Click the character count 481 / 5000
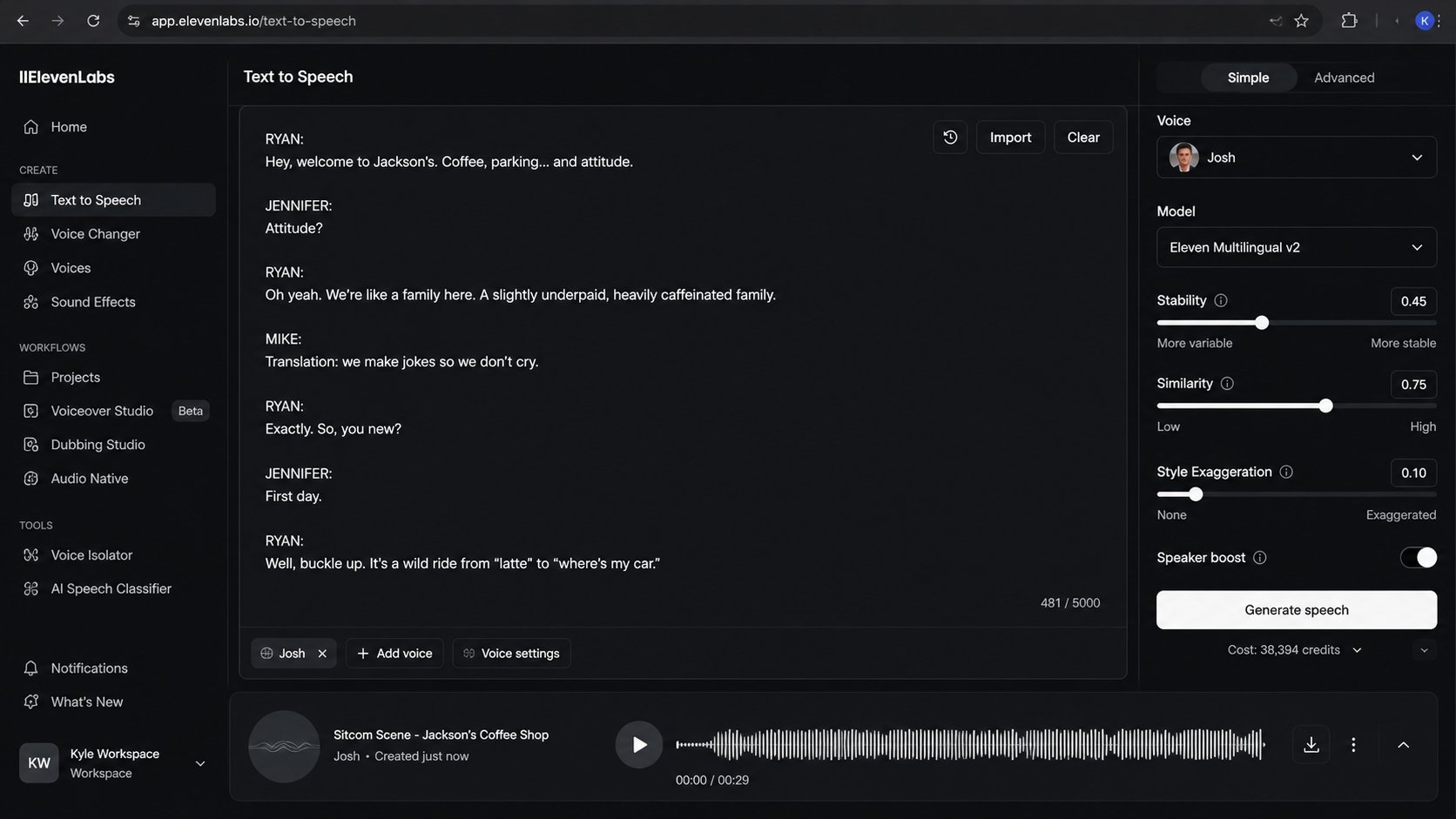 point(1070,603)
